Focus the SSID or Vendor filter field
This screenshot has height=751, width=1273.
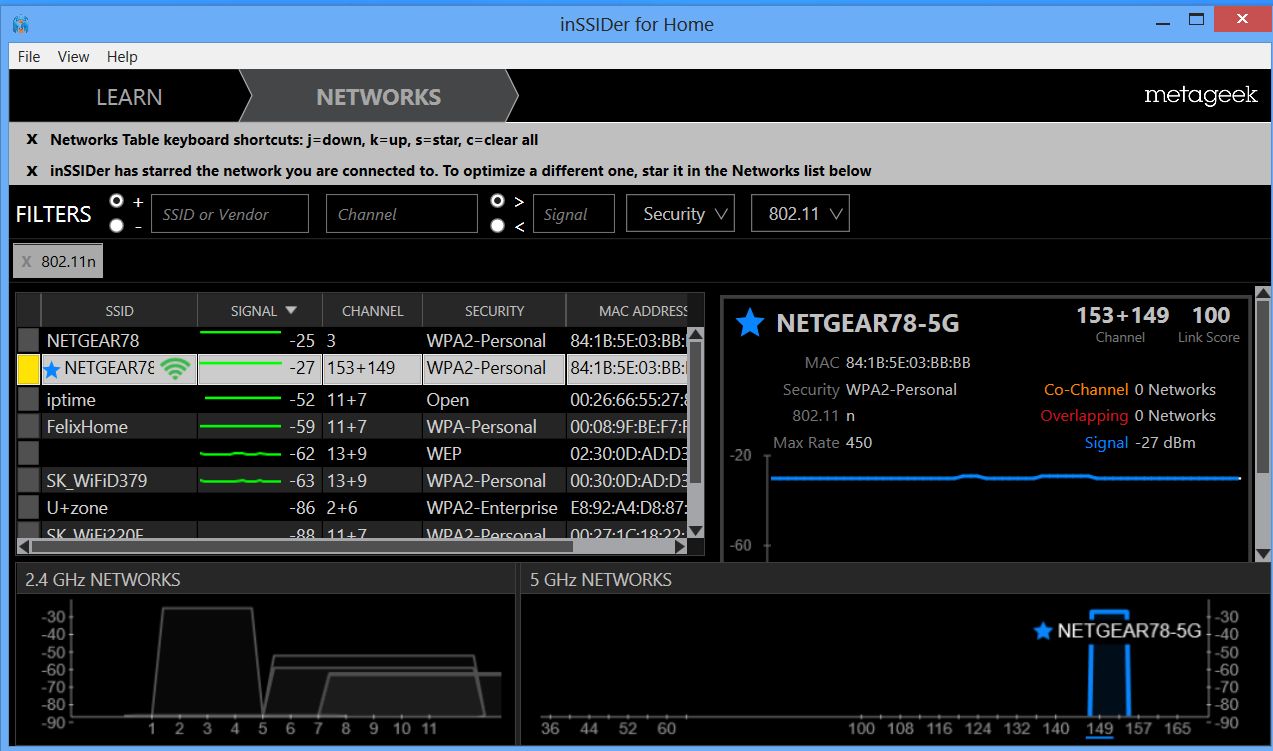(230, 214)
